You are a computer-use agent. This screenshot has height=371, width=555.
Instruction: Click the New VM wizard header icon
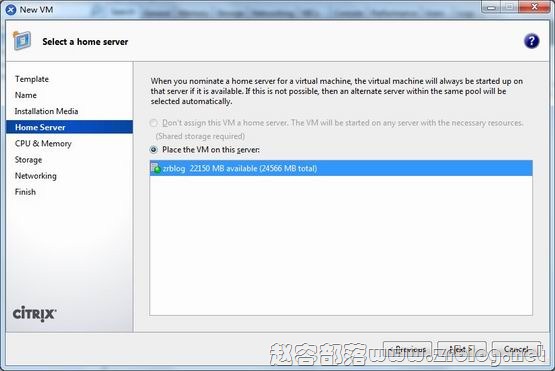pyautogui.click(x=22, y=40)
